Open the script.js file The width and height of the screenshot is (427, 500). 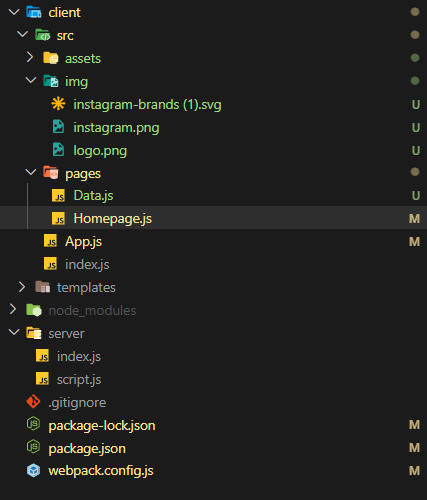pos(79,380)
